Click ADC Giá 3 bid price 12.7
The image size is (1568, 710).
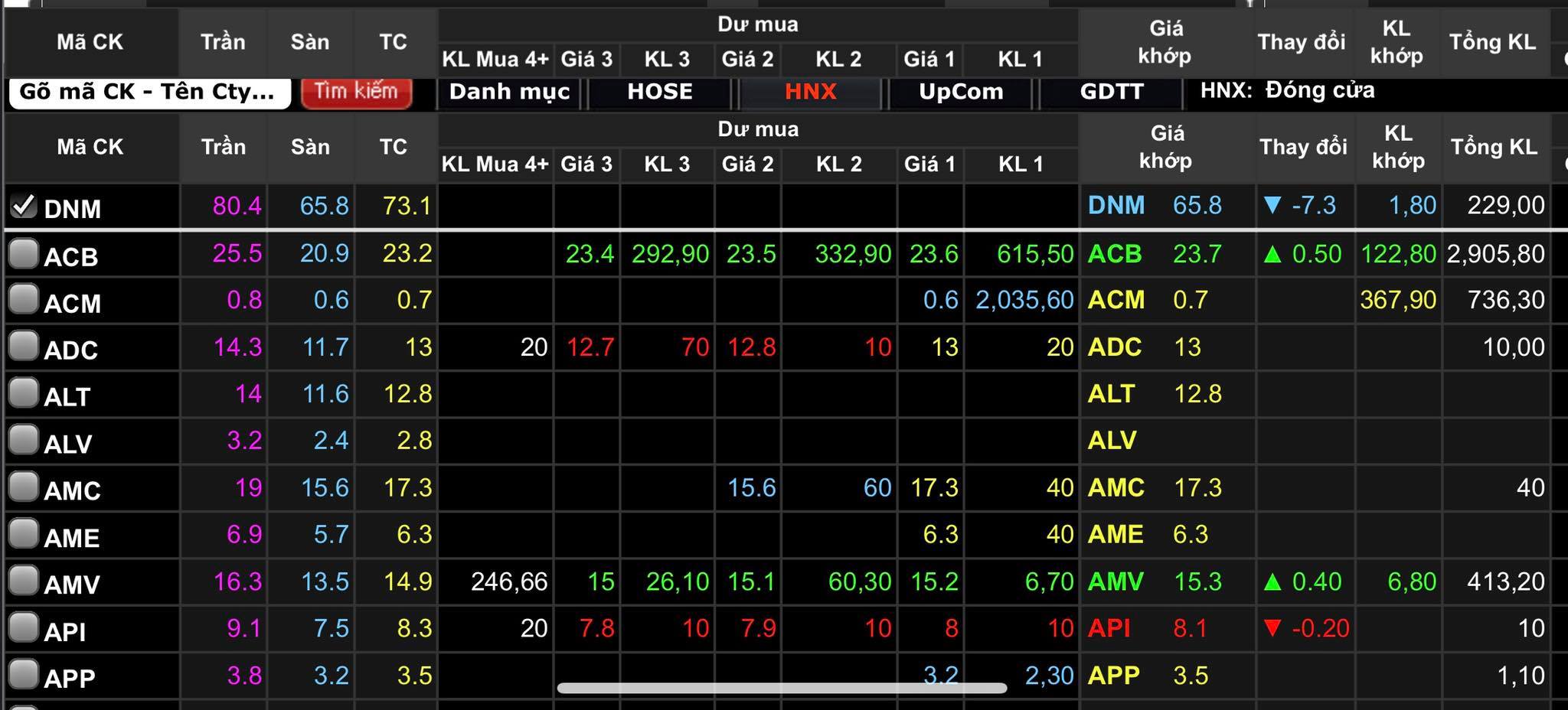coord(590,347)
